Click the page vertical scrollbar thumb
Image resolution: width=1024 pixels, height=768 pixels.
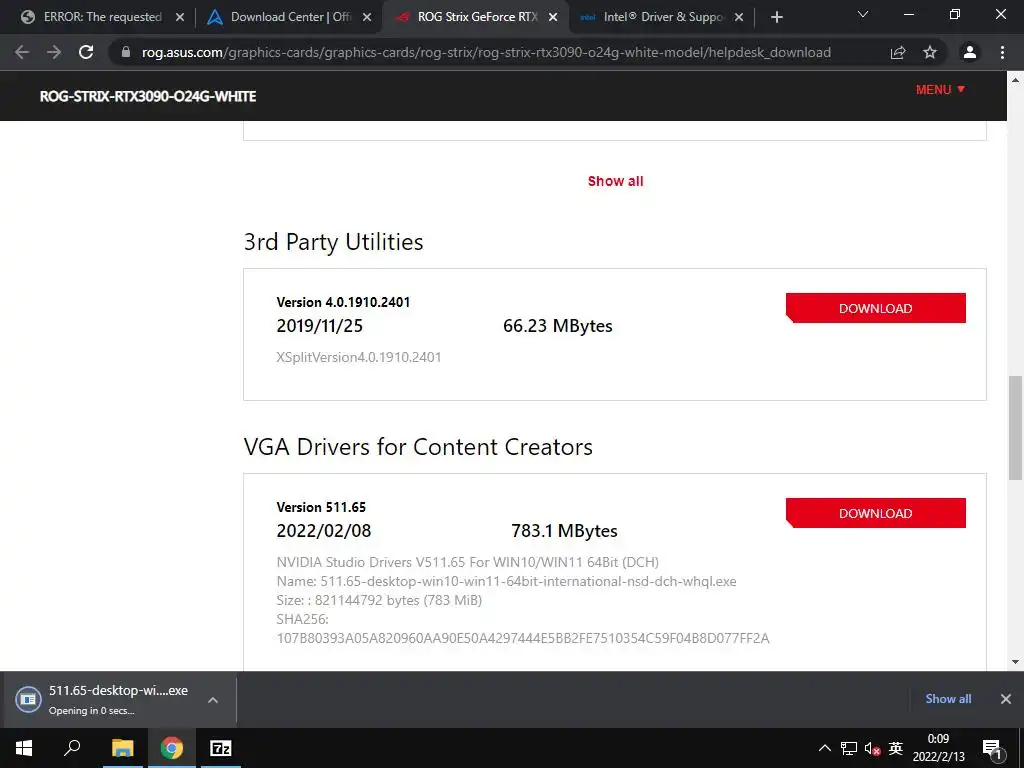(x=1015, y=428)
